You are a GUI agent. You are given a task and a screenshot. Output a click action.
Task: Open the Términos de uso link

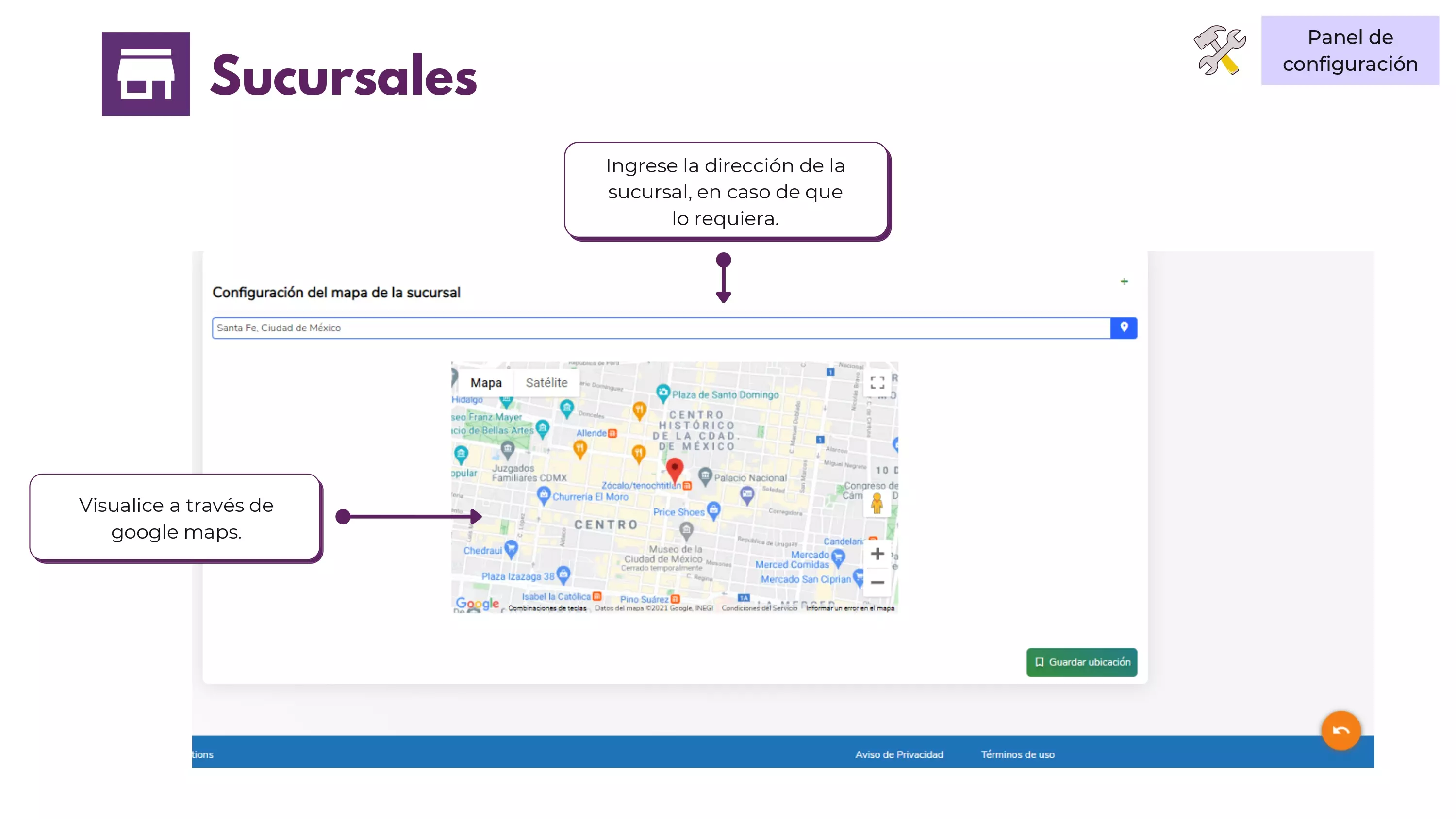pos(1017,754)
